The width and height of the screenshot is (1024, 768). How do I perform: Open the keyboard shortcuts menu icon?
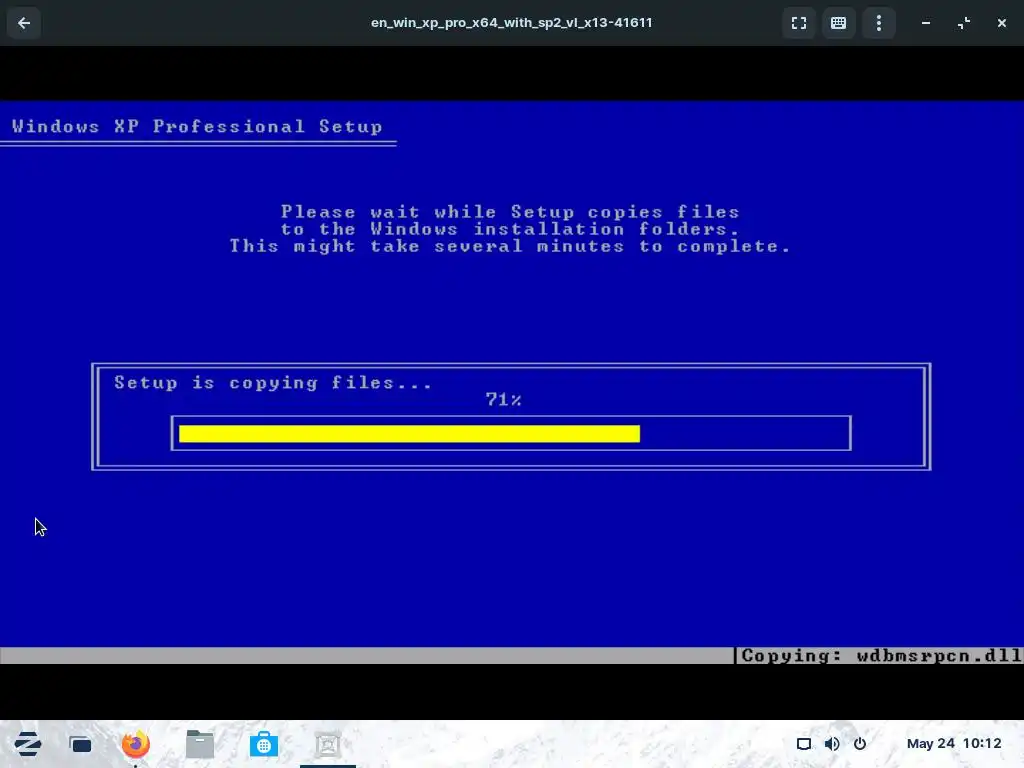tap(839, 23)
